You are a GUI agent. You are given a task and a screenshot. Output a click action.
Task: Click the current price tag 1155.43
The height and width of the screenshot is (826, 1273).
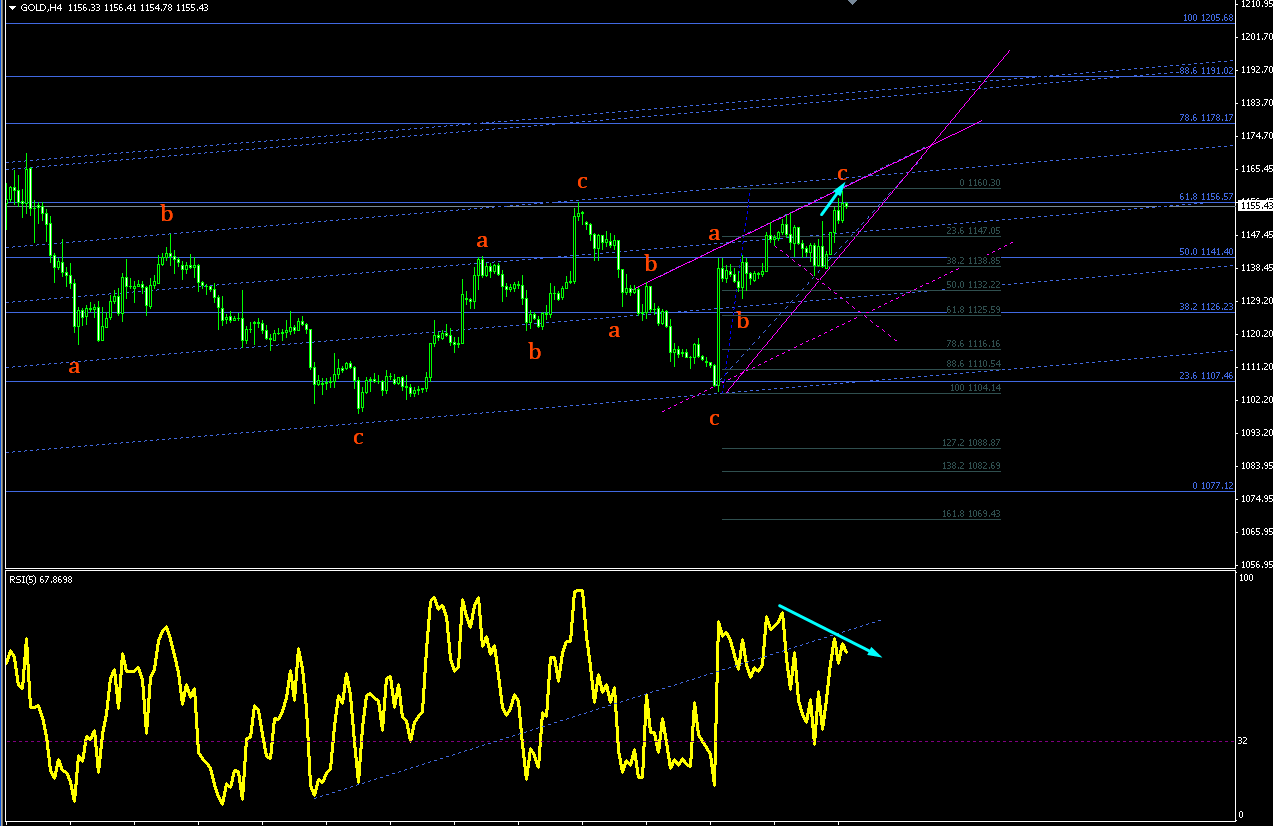1256,205
